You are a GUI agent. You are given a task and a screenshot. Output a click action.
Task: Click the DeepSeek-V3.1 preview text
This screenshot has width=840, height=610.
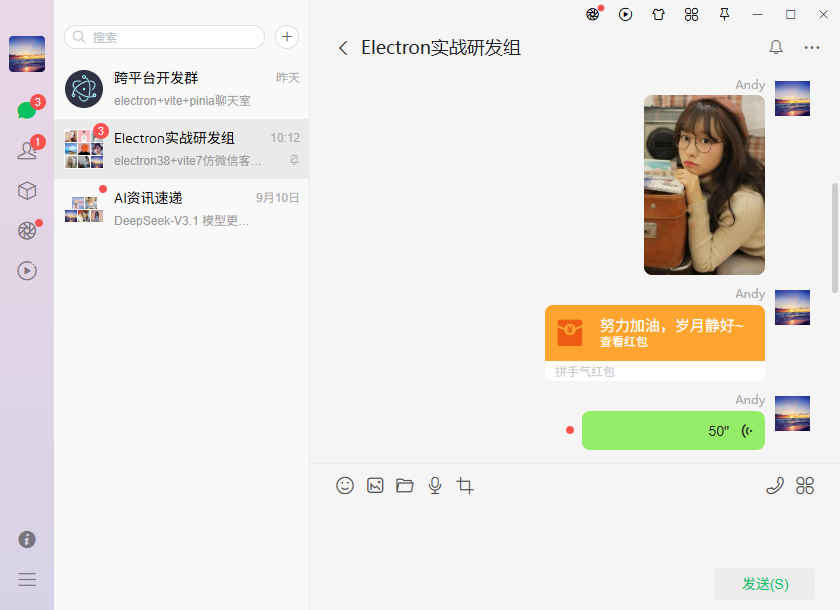pos(182,221)
